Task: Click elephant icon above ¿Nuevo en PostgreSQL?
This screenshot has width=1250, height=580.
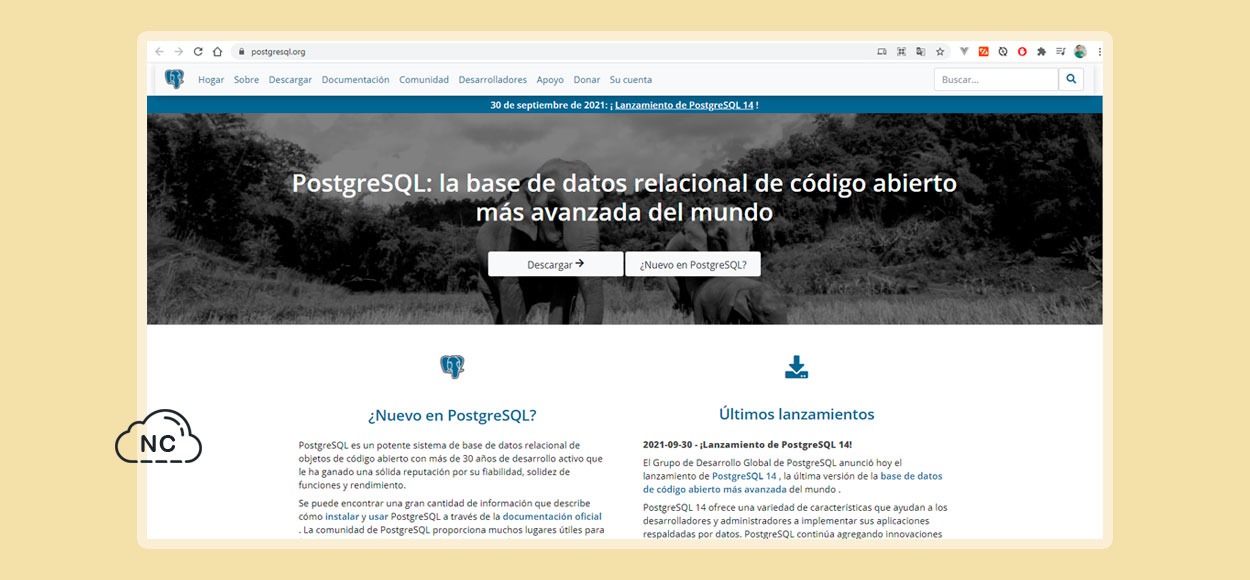Action: pos(452,367)
